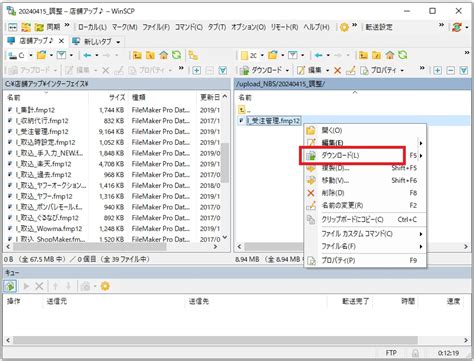Go to local home directory icon
This screenshot has height=361, width=474.
[x=163, y=55]
